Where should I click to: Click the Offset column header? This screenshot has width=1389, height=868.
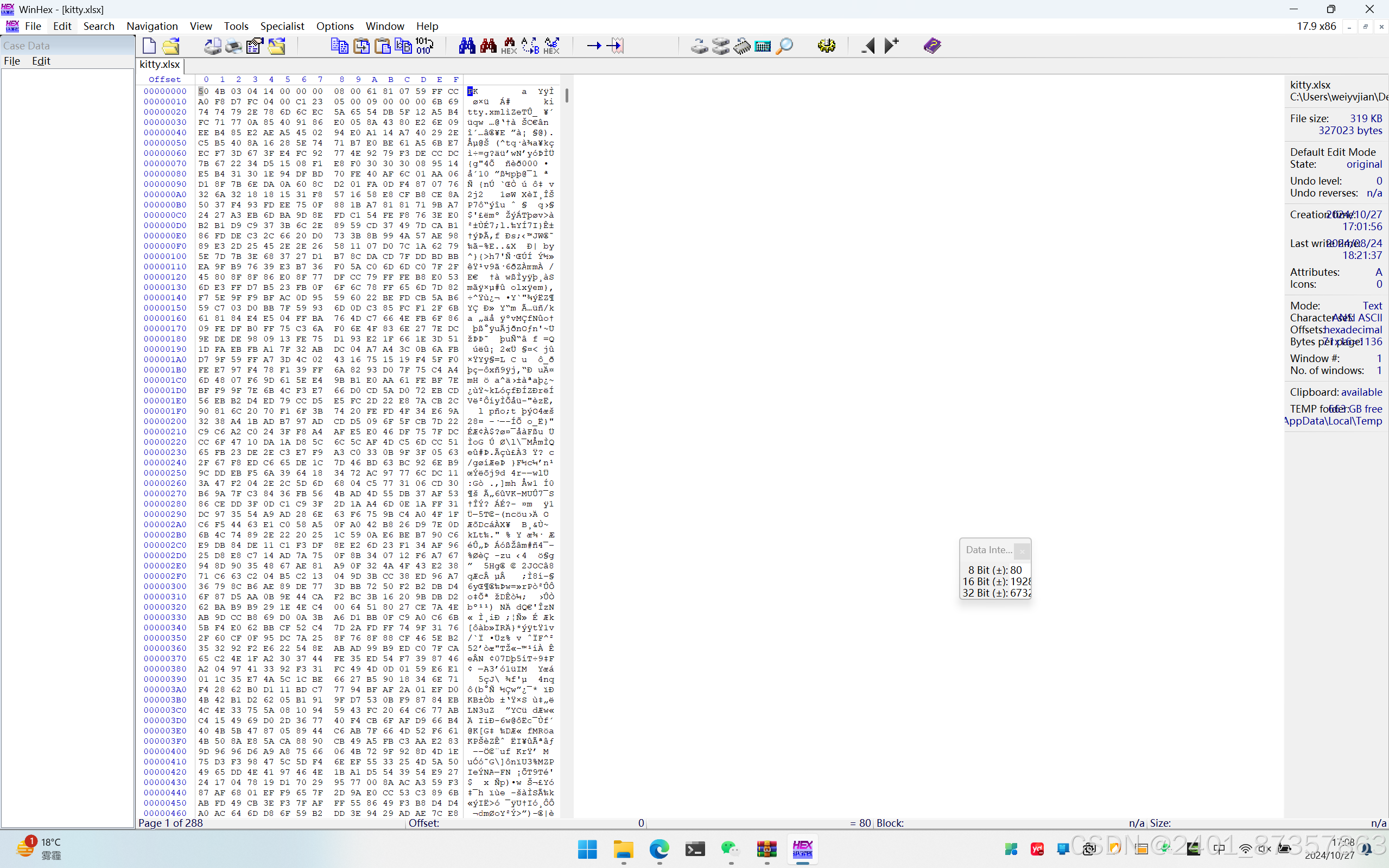pyautogui.click(x=164, y=79)
